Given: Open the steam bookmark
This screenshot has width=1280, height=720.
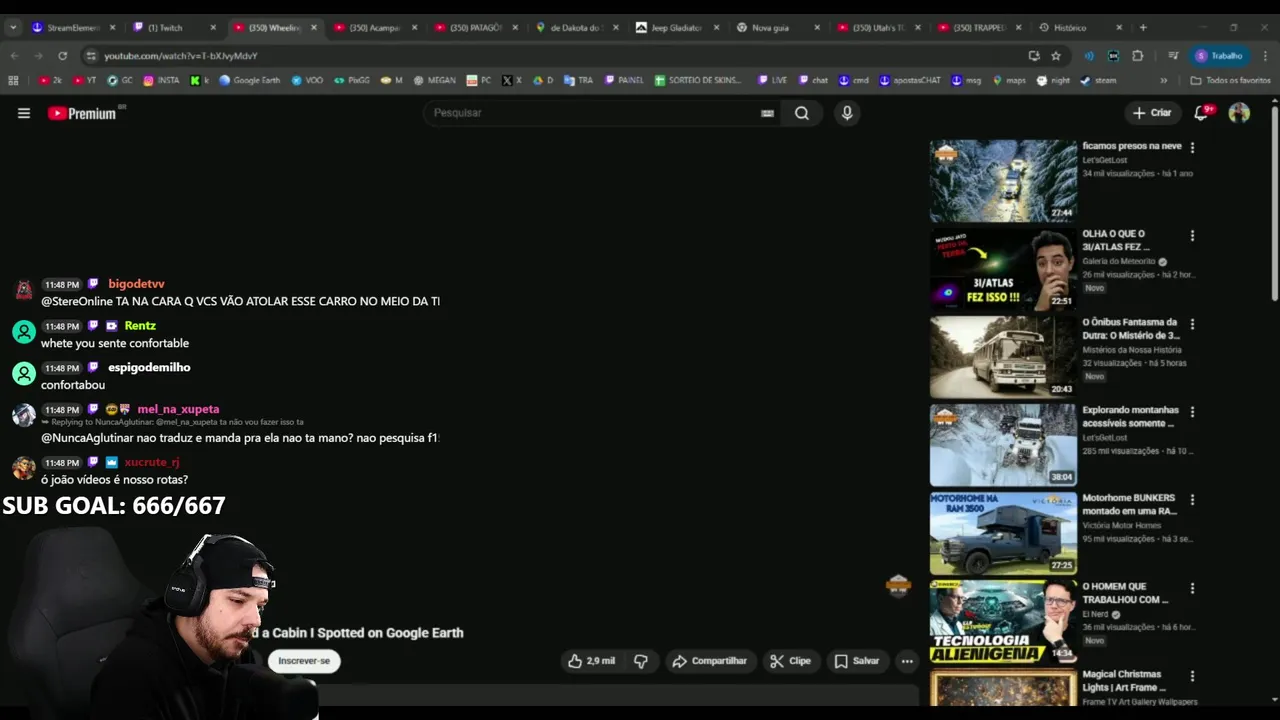Looking at the screenshot, I should click(1099, 80).
